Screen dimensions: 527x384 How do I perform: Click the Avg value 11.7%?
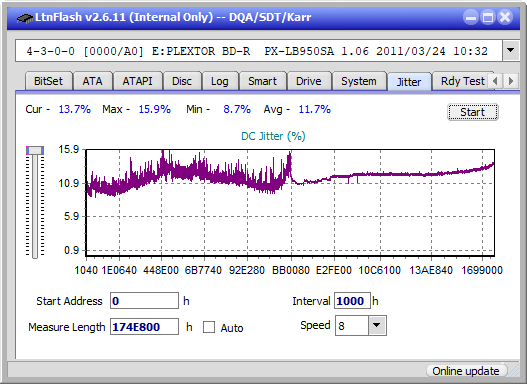(315, 109)
